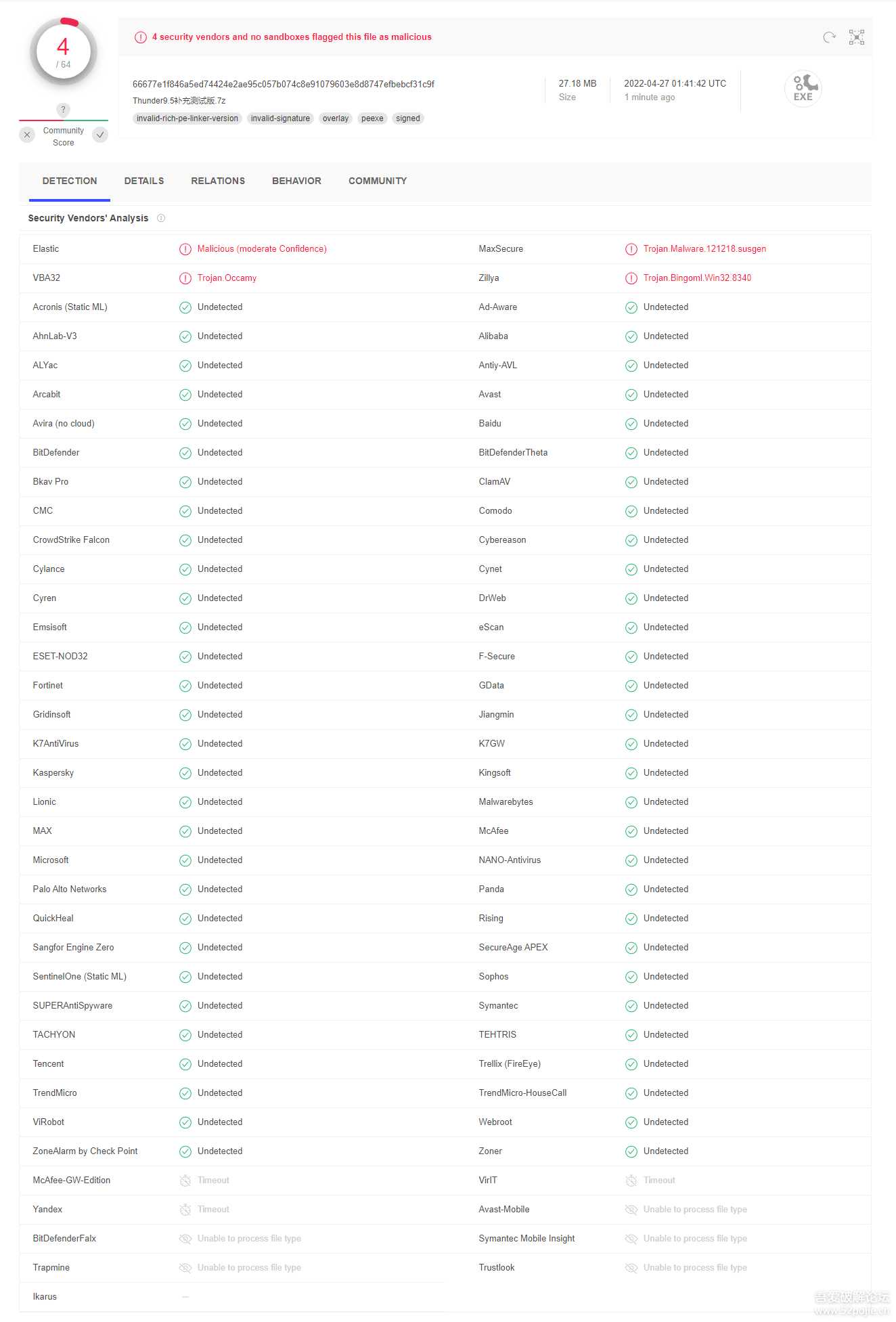Upvote with the Community Score checkmark button

tap(100, 135)
